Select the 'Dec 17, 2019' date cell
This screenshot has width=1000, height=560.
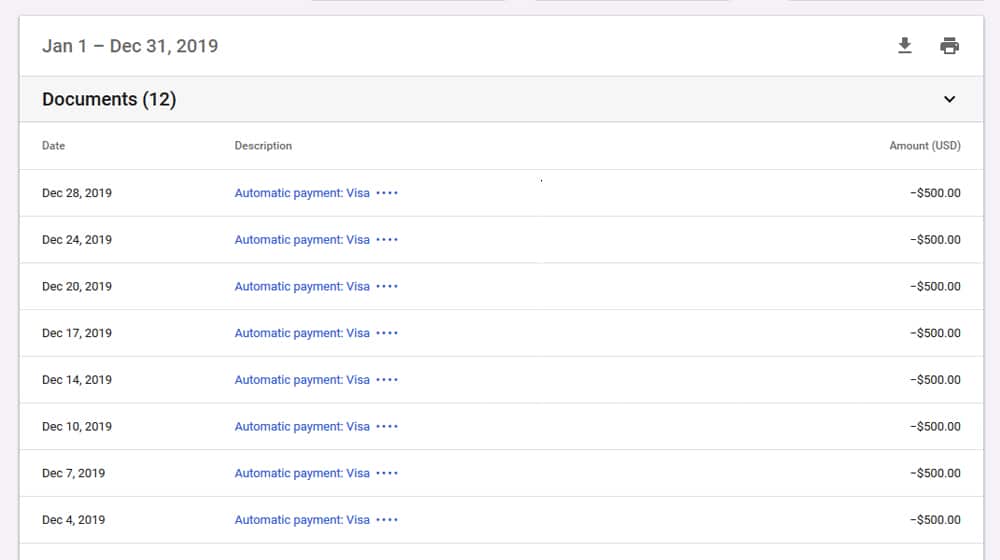(x=77, y=333)
